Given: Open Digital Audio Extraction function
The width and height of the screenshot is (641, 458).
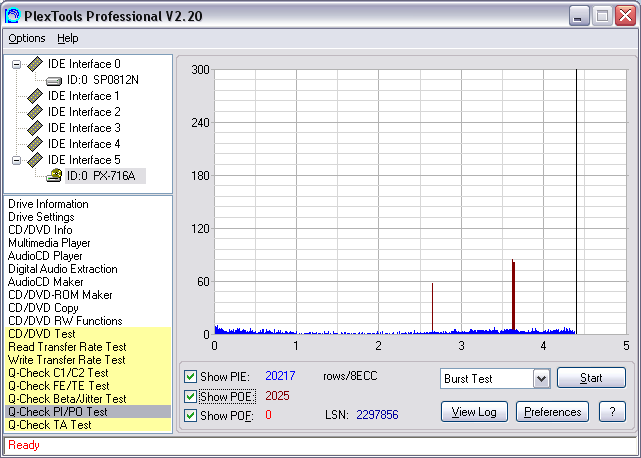Looking at the screenshot, I should 63,269.
